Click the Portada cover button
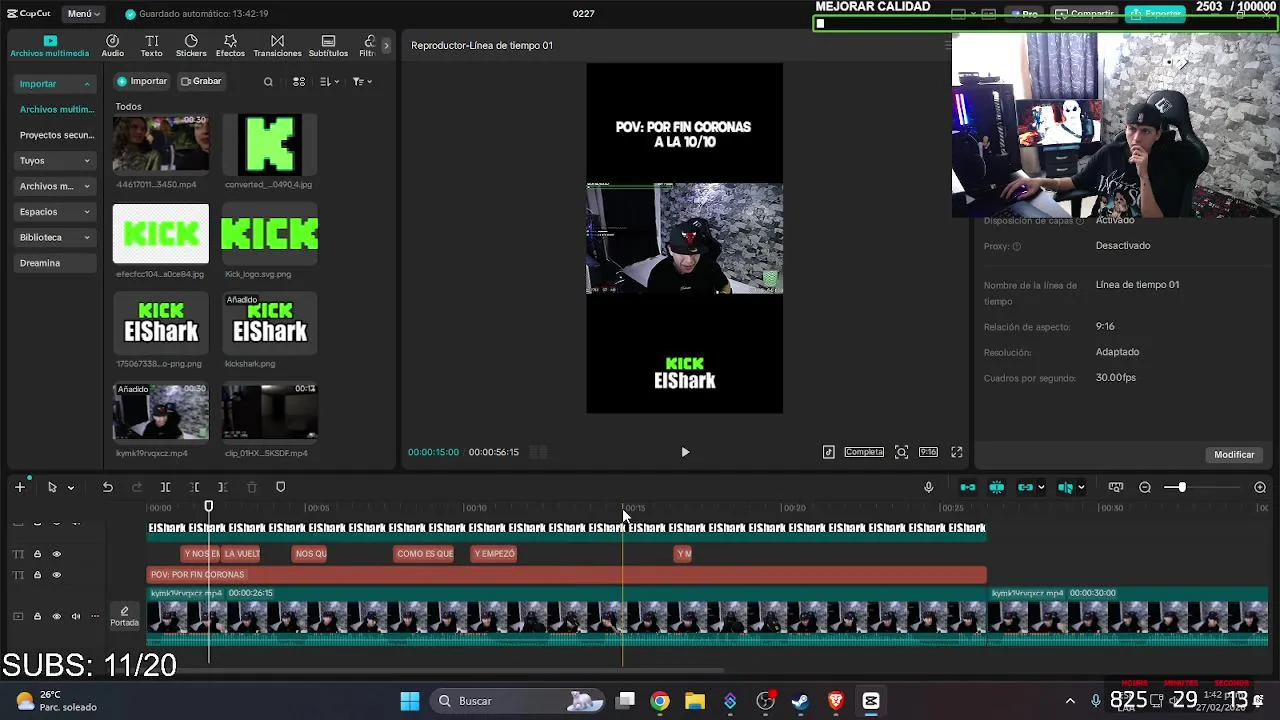Screen dimensions: 1280x720 124,616
